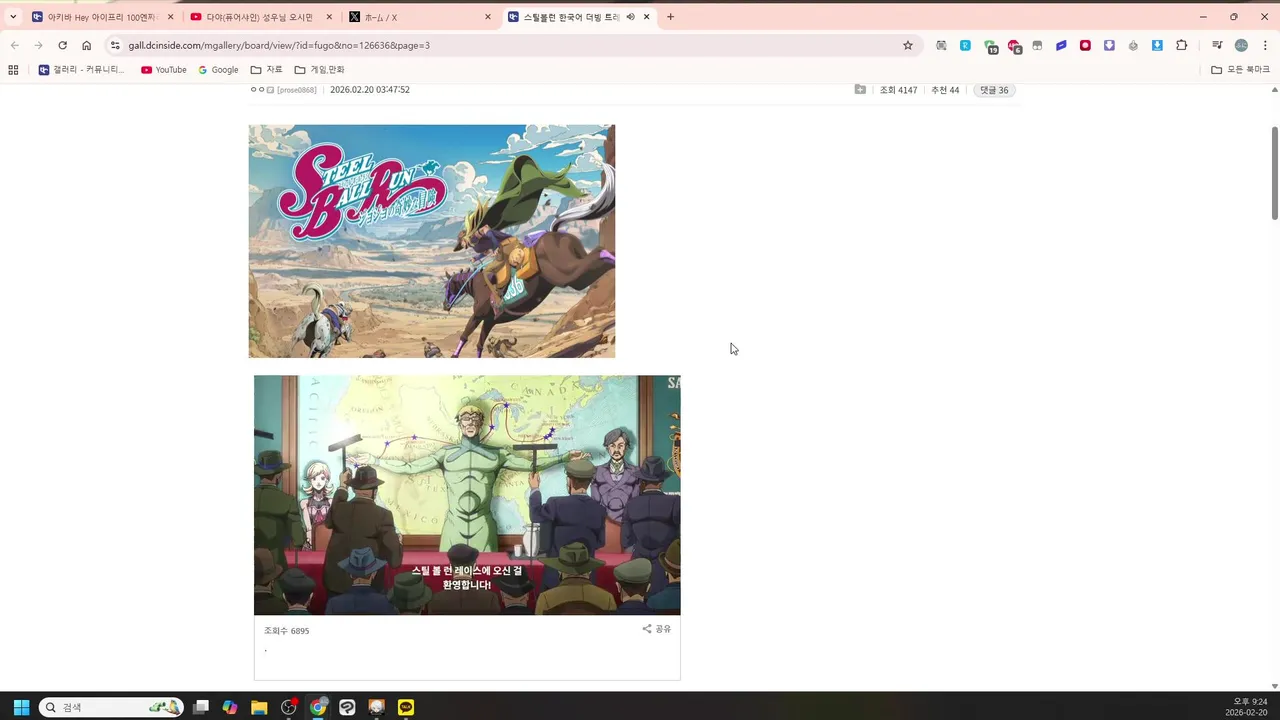Screen dimensions: 1280x720
Task: Open Task View in the taskbar
Action: coord(201,707)
